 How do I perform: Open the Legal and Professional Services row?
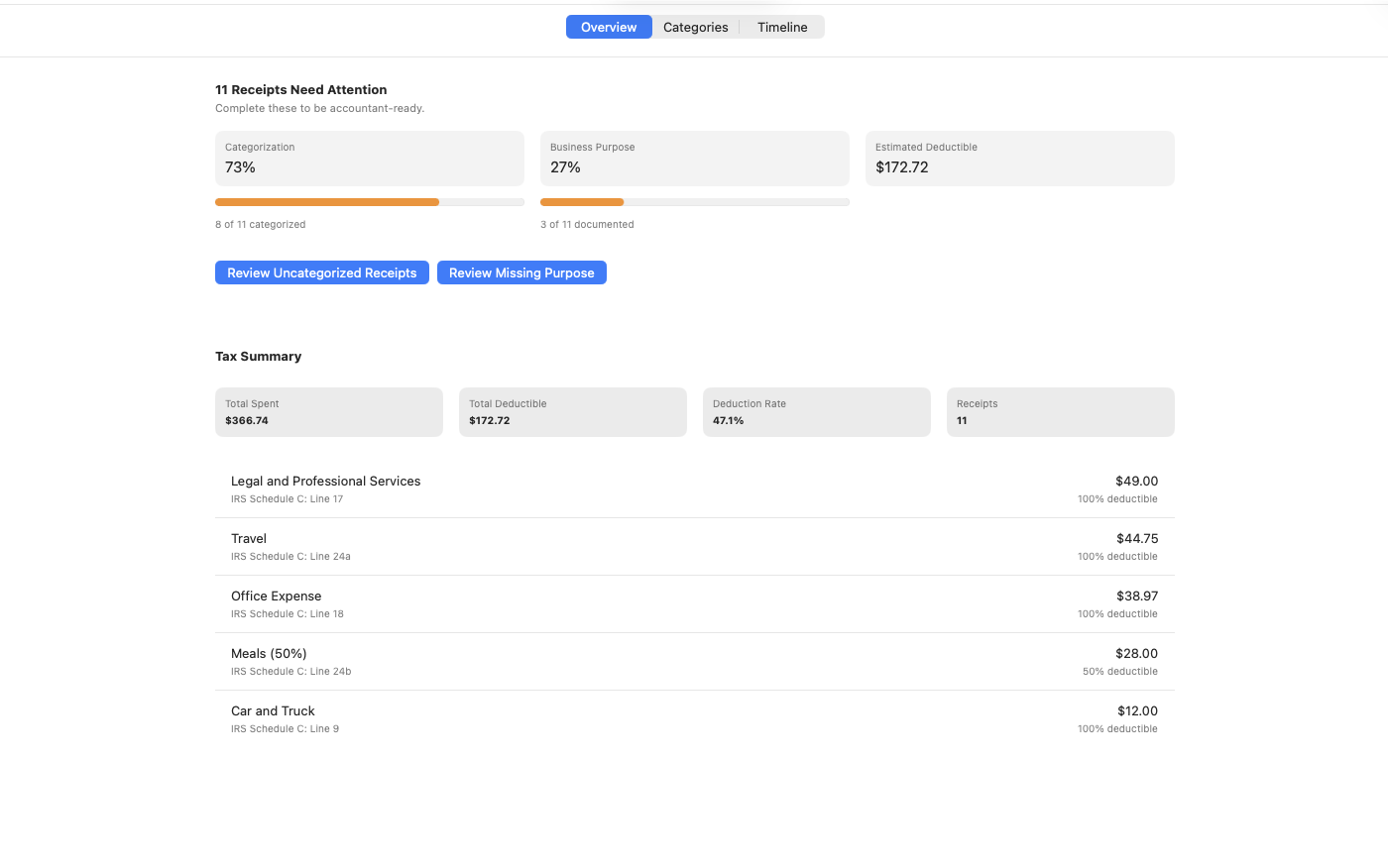[694, 488]
